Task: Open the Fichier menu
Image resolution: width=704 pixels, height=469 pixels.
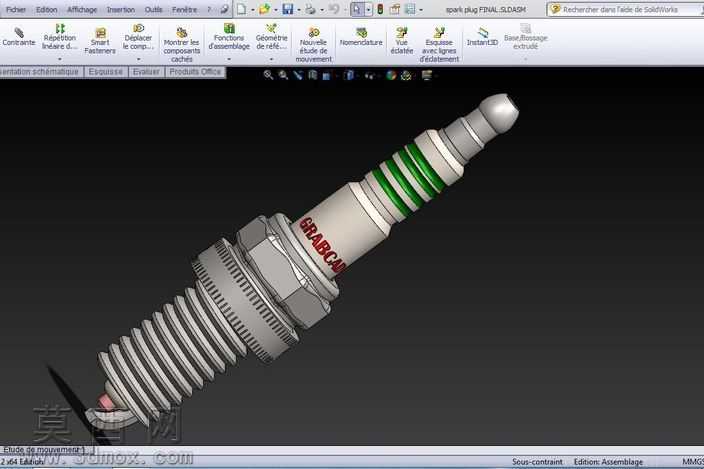Action: pos(16,9)
